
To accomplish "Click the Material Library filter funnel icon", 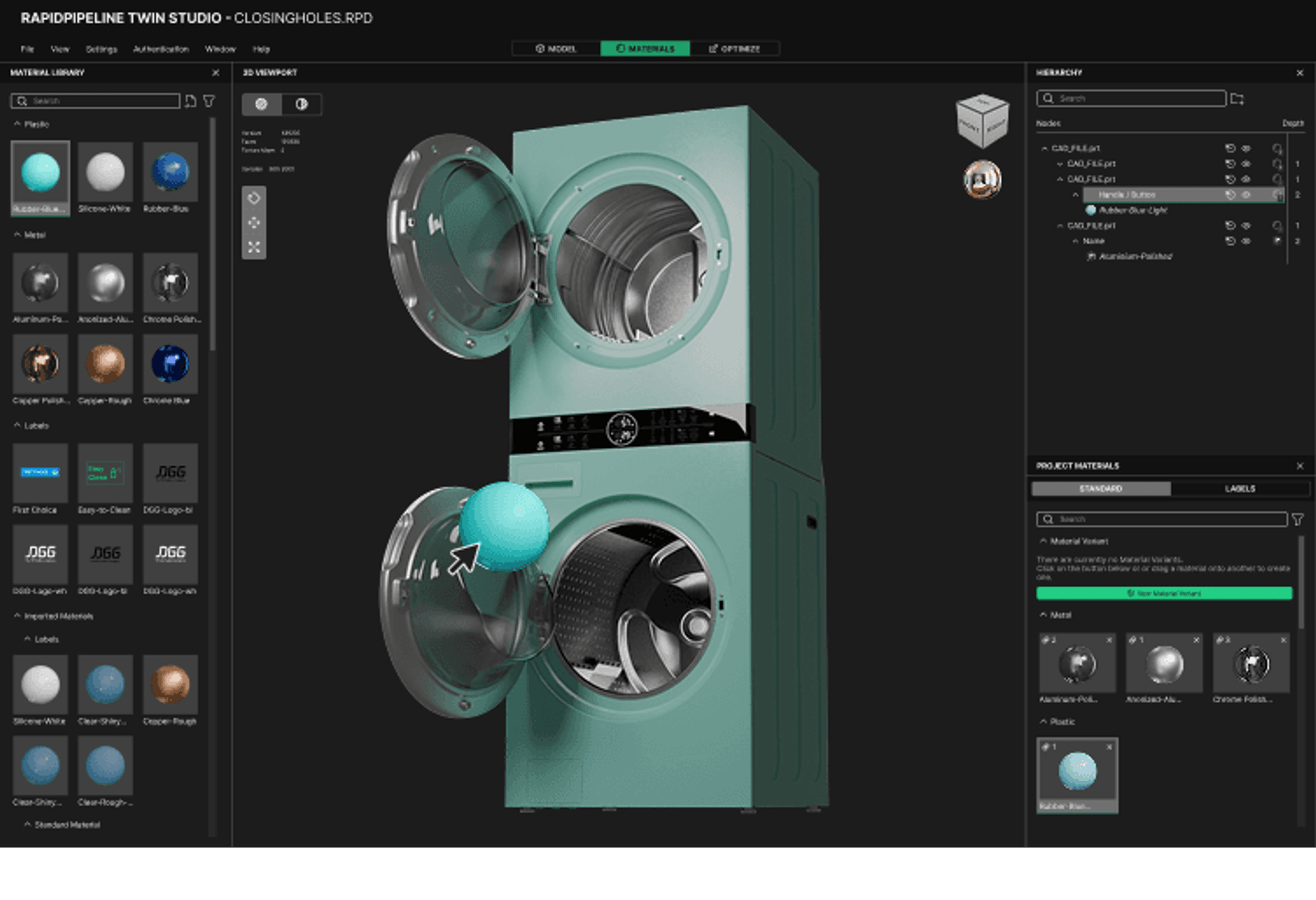I will click(x=210, y=101).
